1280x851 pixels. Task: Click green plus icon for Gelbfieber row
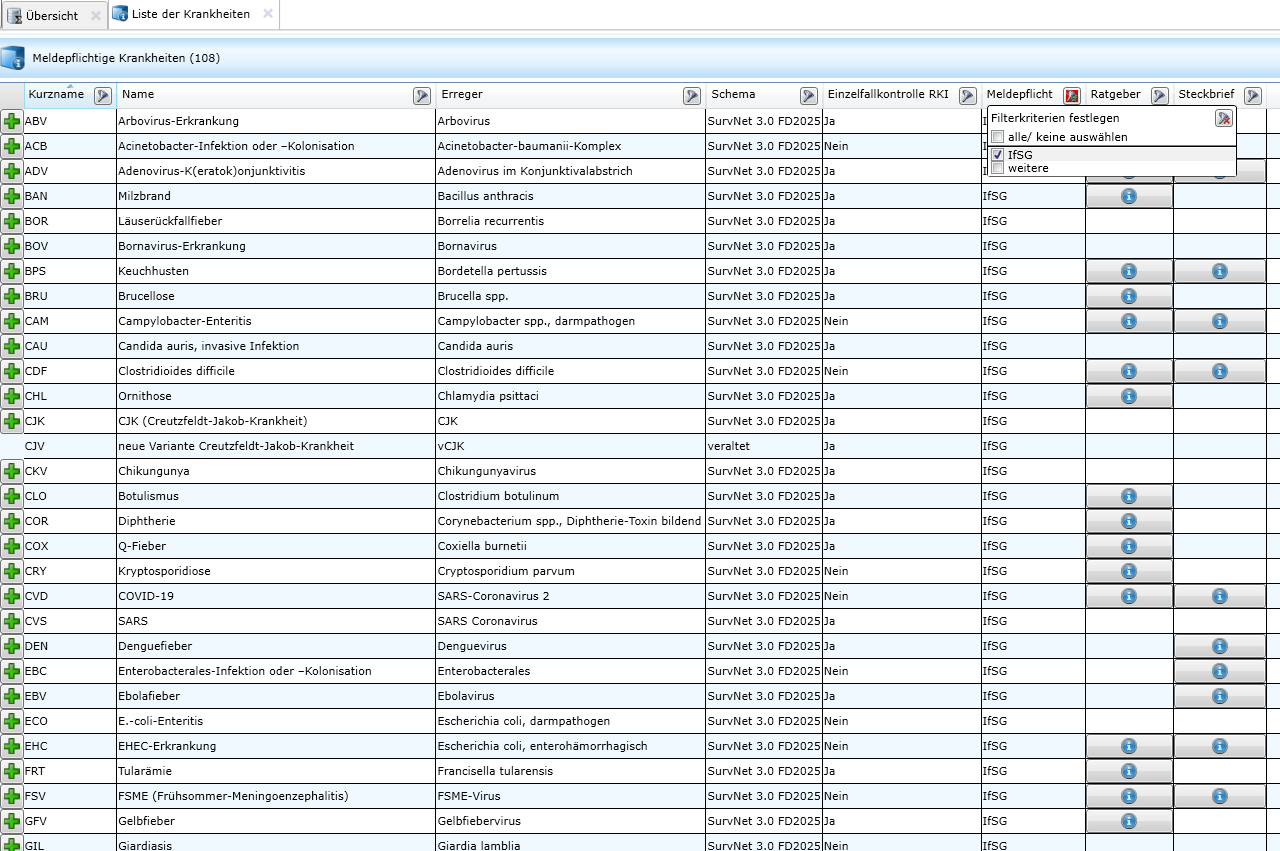[12, 821]
